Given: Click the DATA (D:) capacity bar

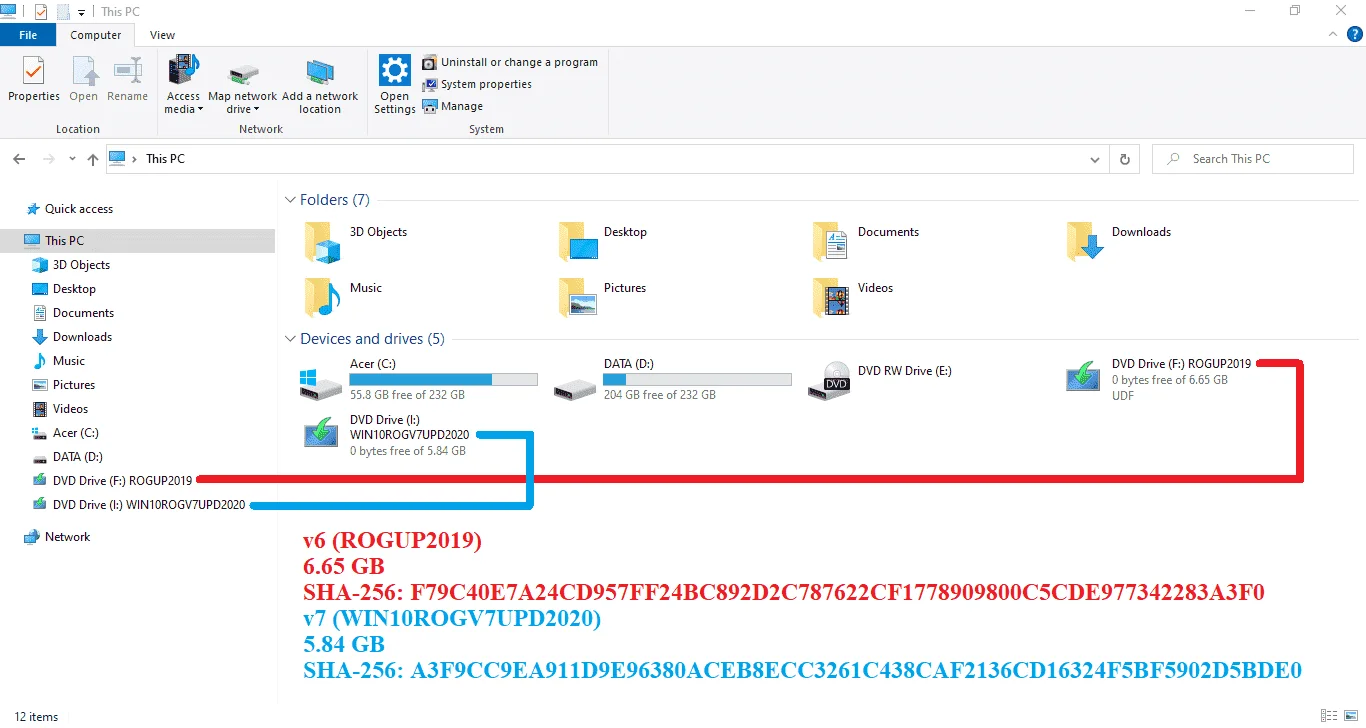Looking at the screenshot, I should coord(698,380).
